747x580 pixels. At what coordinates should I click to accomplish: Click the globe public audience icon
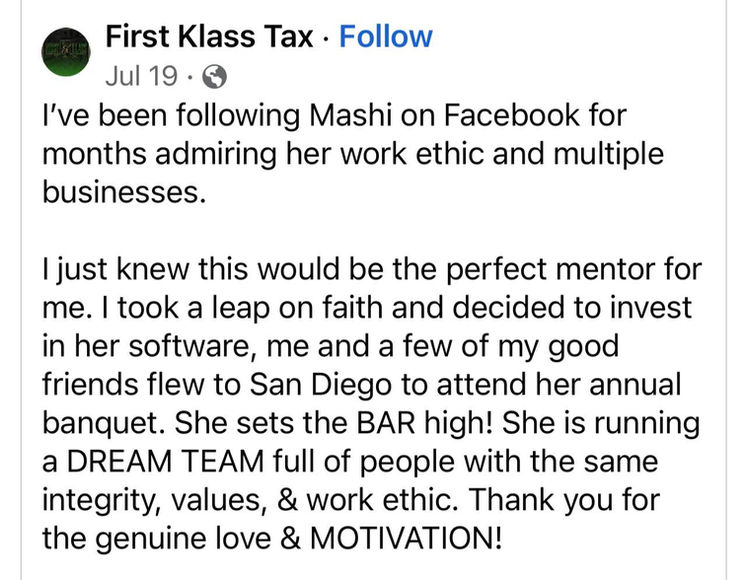click(x=214, y=75)
